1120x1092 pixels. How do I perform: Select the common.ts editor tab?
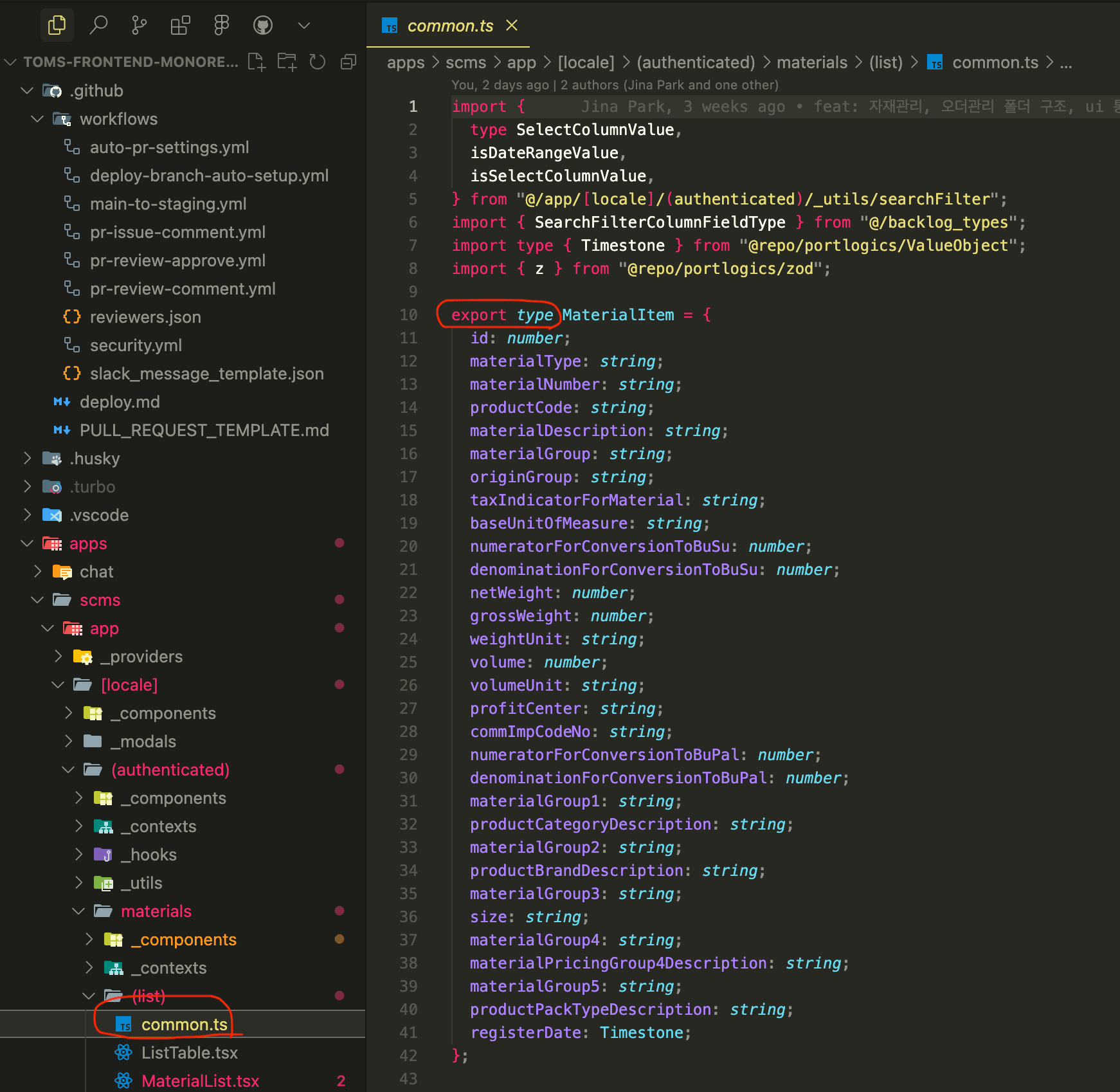pos(449,26)
